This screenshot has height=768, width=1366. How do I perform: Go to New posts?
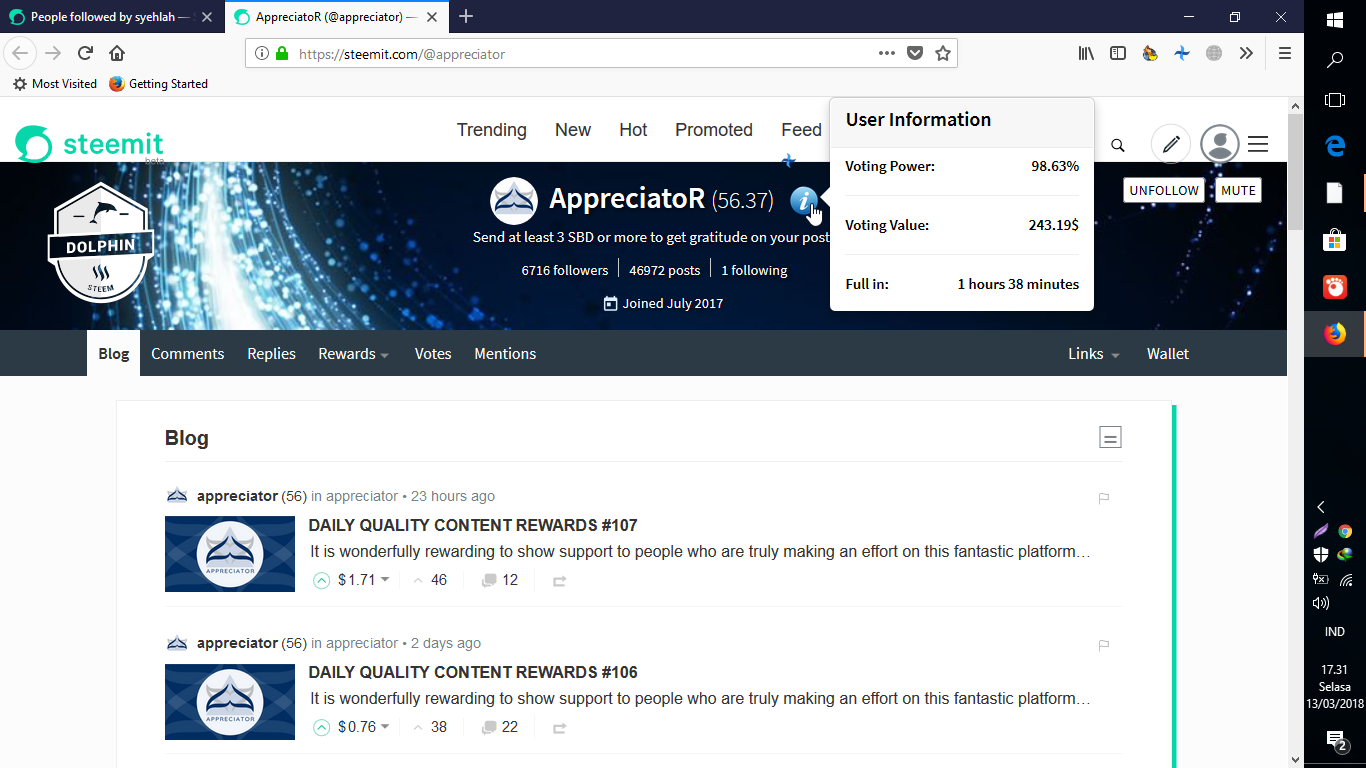[x=573, y=130]
